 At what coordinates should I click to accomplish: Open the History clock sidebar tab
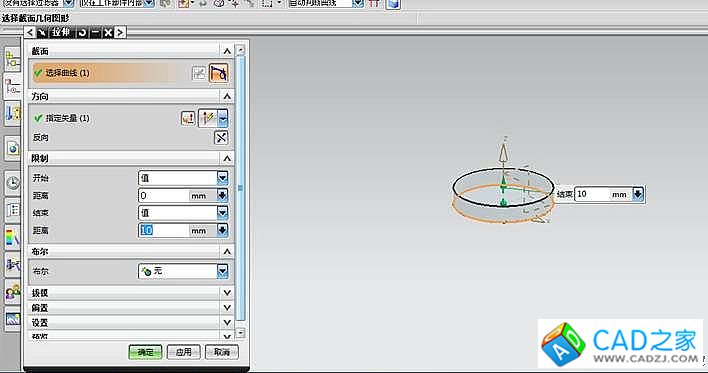coord(12,183)
